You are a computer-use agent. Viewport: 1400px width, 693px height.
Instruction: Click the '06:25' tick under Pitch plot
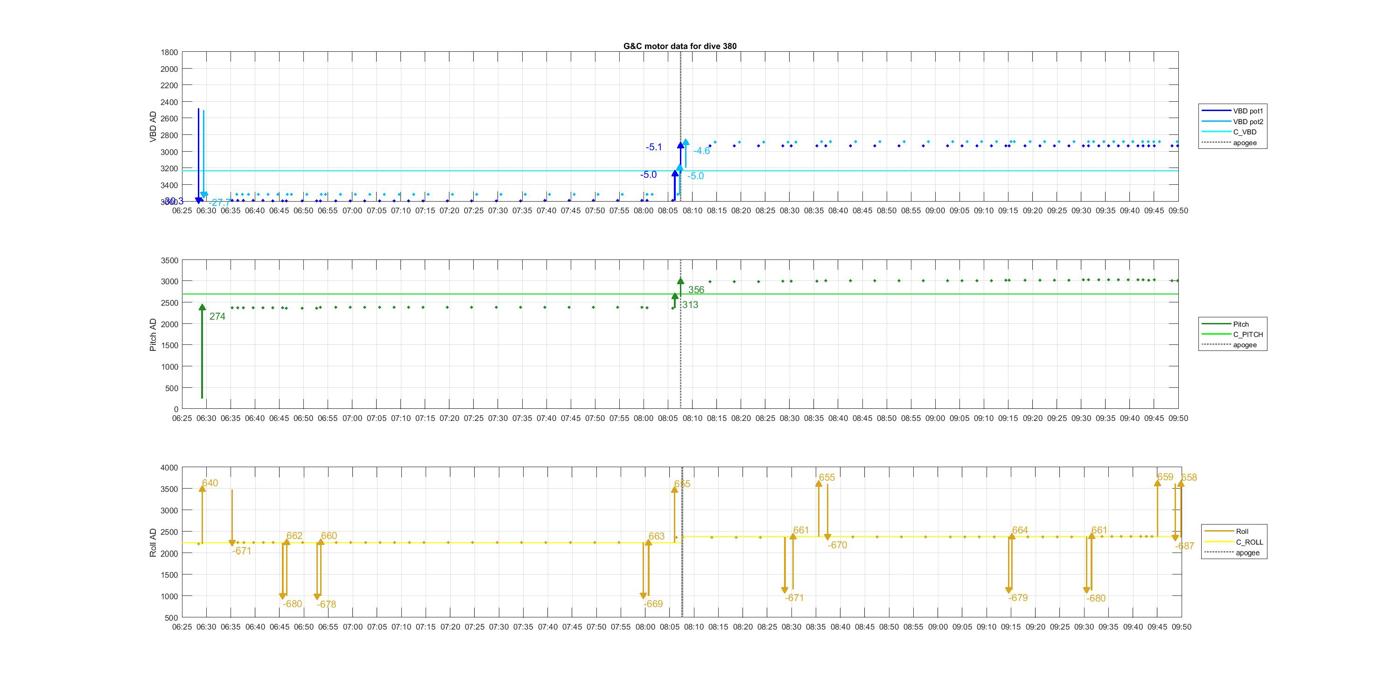coord(182,419)
